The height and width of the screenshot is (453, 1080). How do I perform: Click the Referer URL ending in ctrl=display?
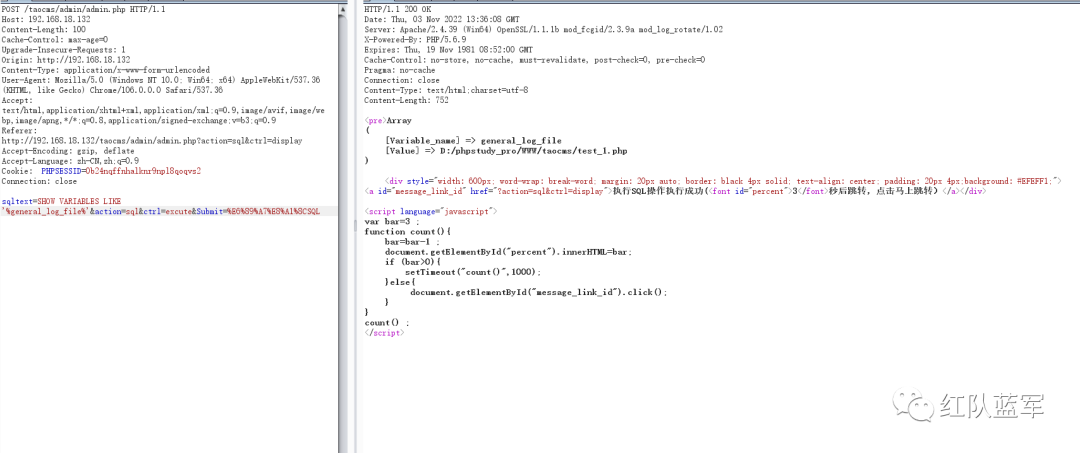152,140
